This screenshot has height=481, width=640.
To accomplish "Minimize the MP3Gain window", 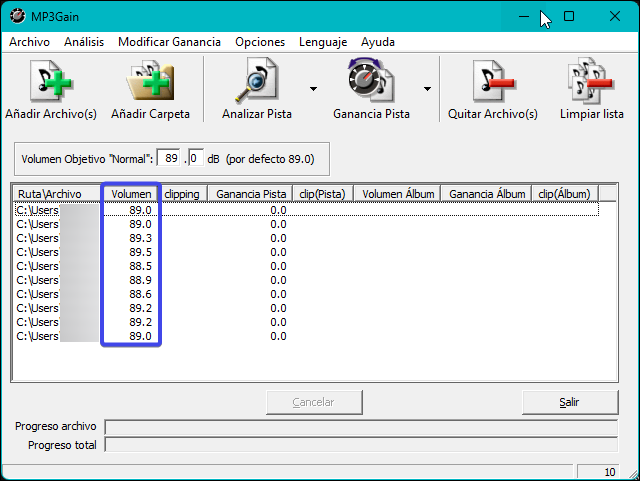I will (x=524, y=16).
